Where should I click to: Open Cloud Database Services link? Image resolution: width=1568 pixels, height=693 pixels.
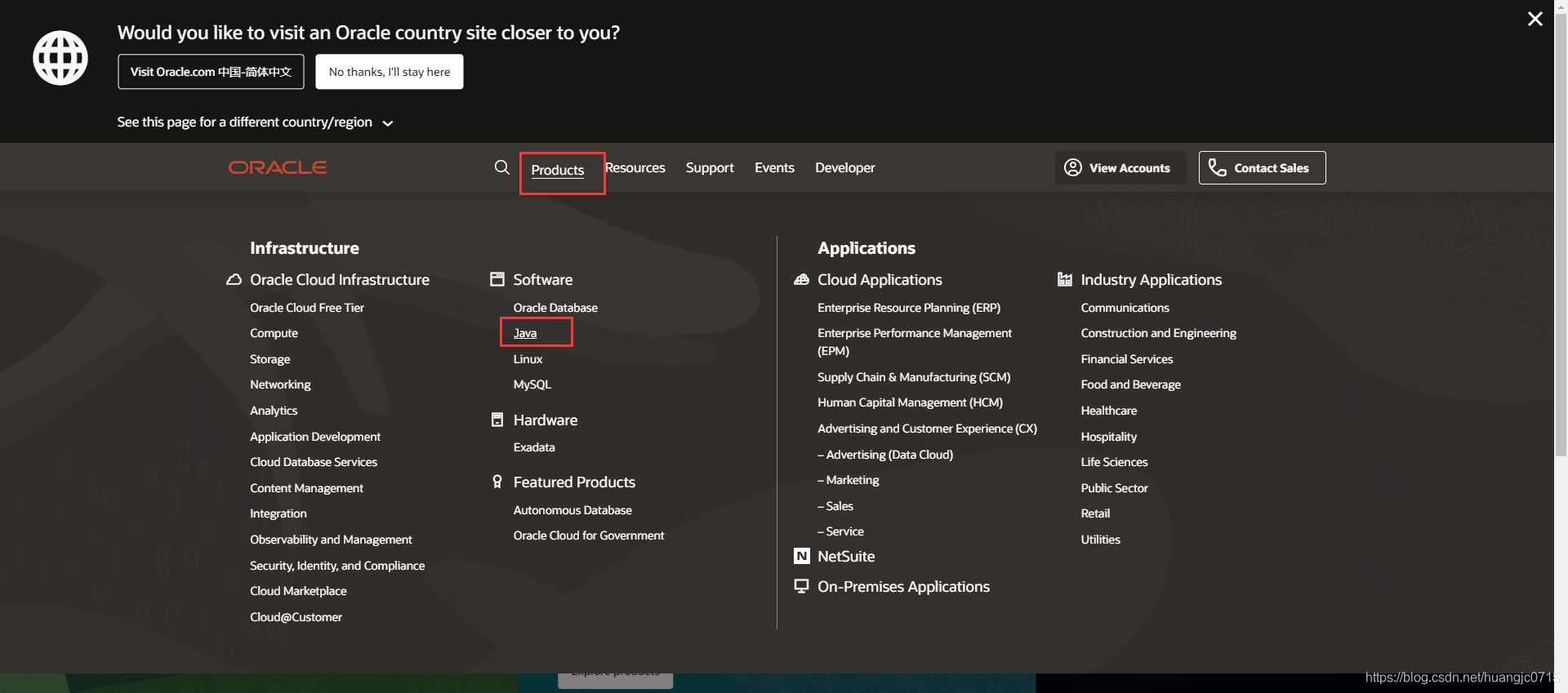(x=314, y=462)
